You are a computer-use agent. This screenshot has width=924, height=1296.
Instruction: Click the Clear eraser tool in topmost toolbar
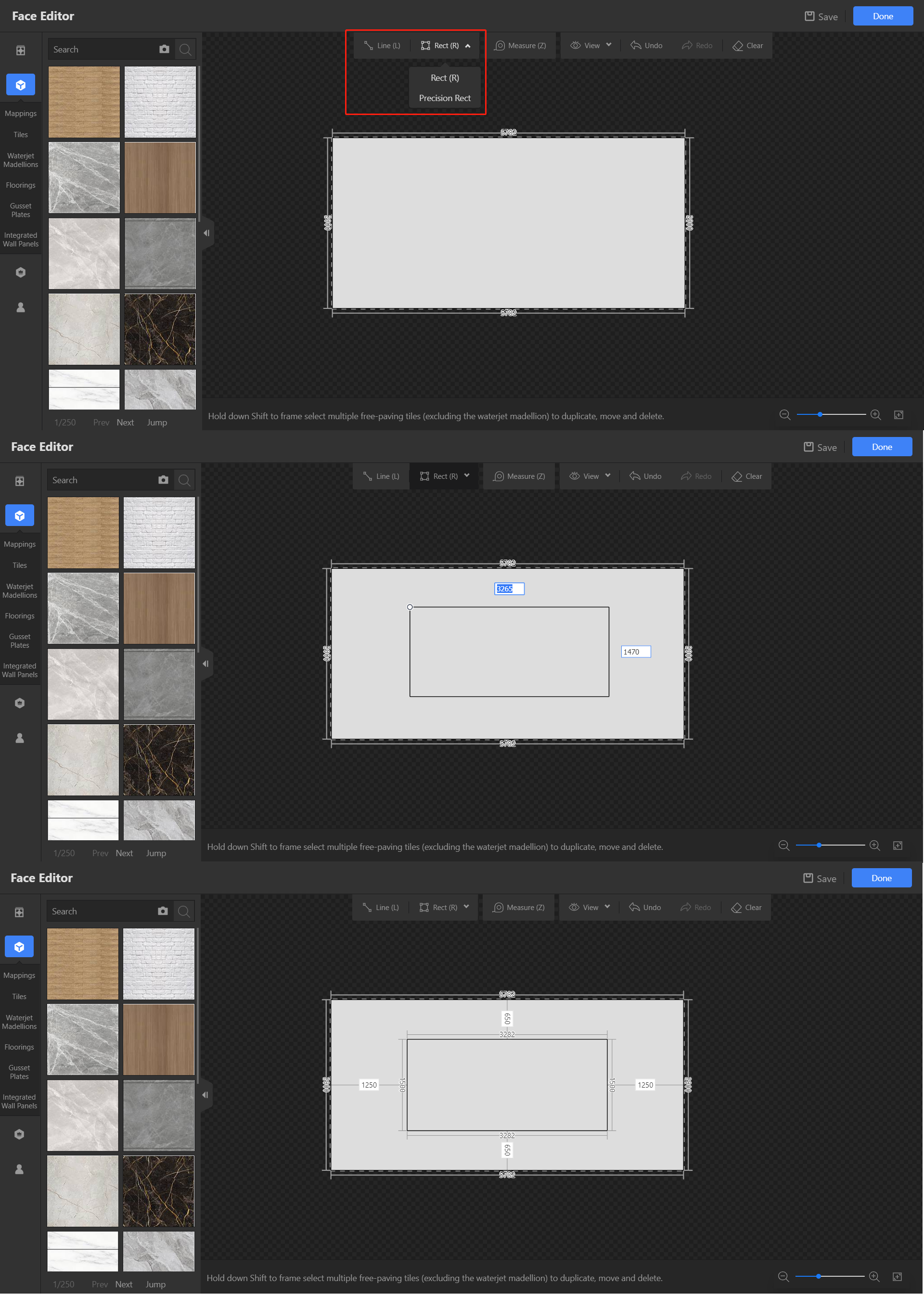pos(747,46)
